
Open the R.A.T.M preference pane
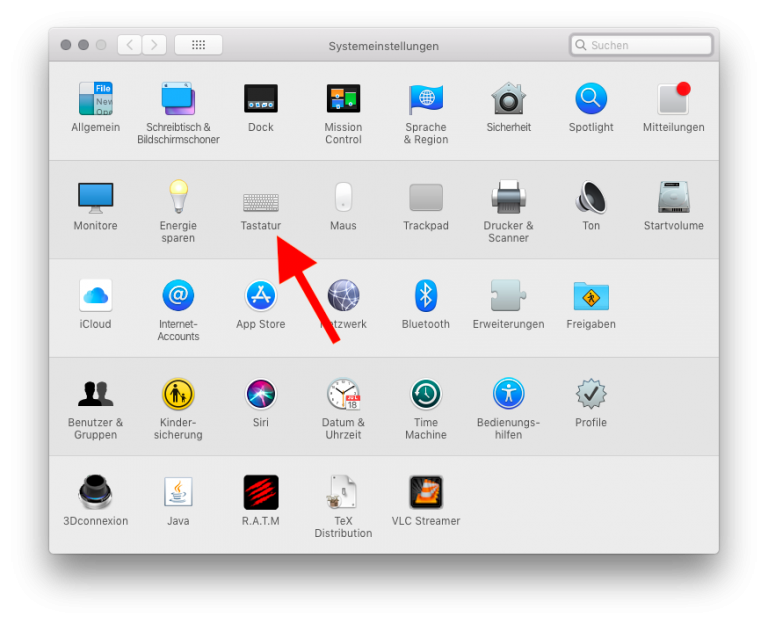[261, 492]
